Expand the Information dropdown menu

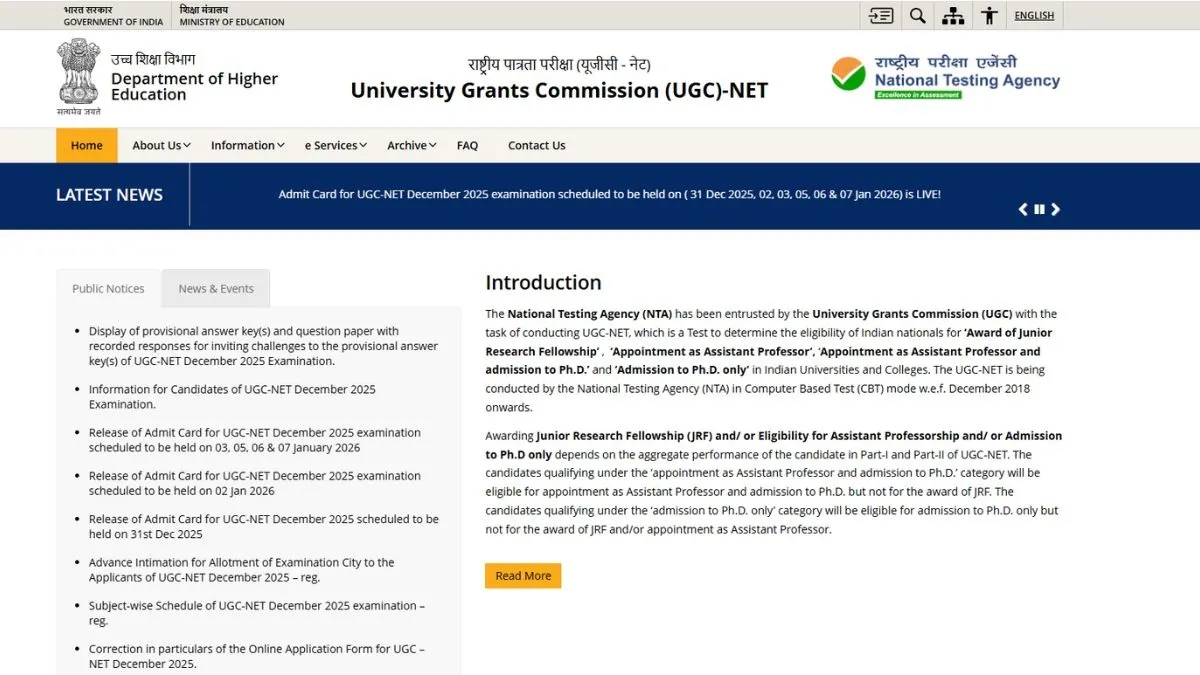[x=247, y=145]
